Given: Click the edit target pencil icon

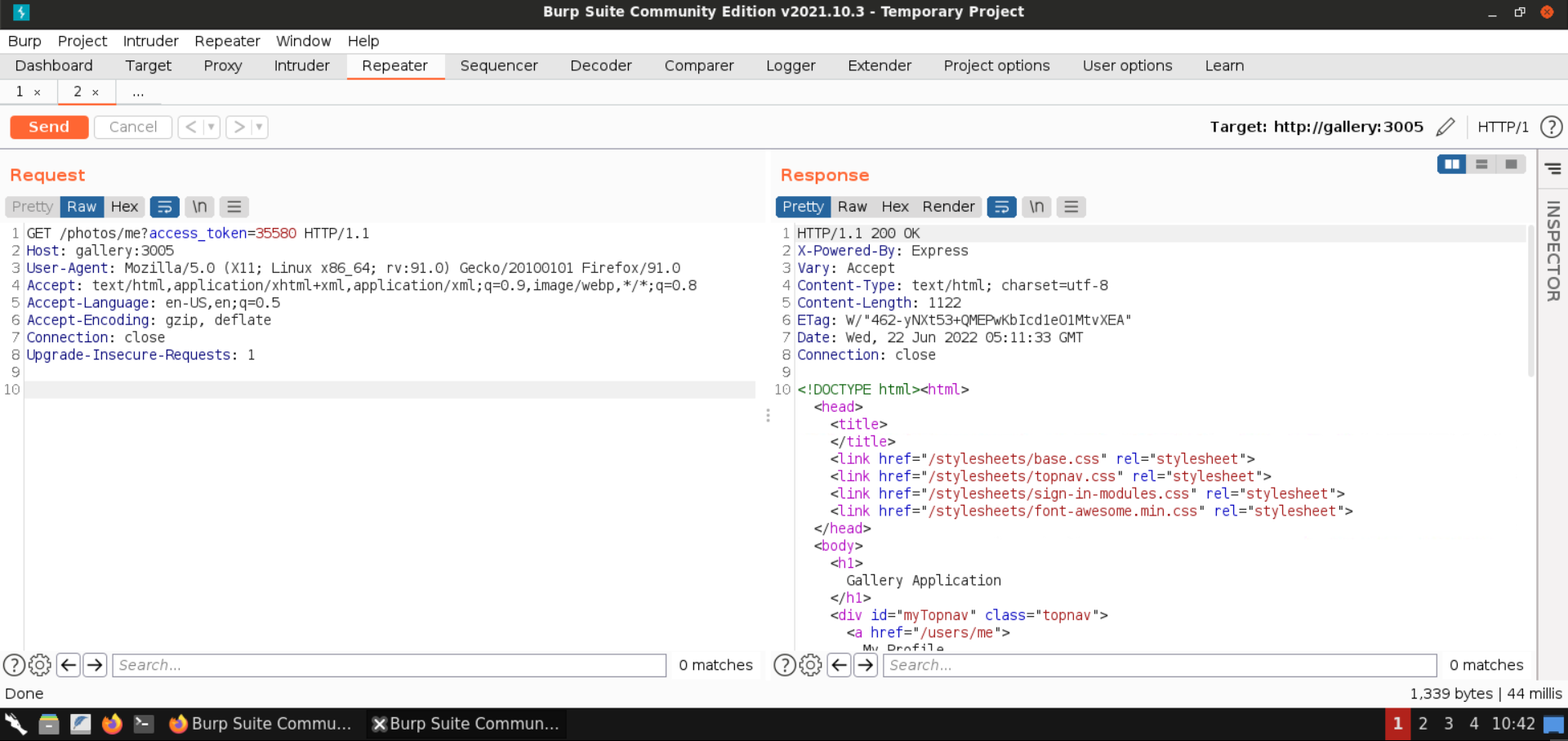Looking at the screenshot, I should tap(1445, 127).
